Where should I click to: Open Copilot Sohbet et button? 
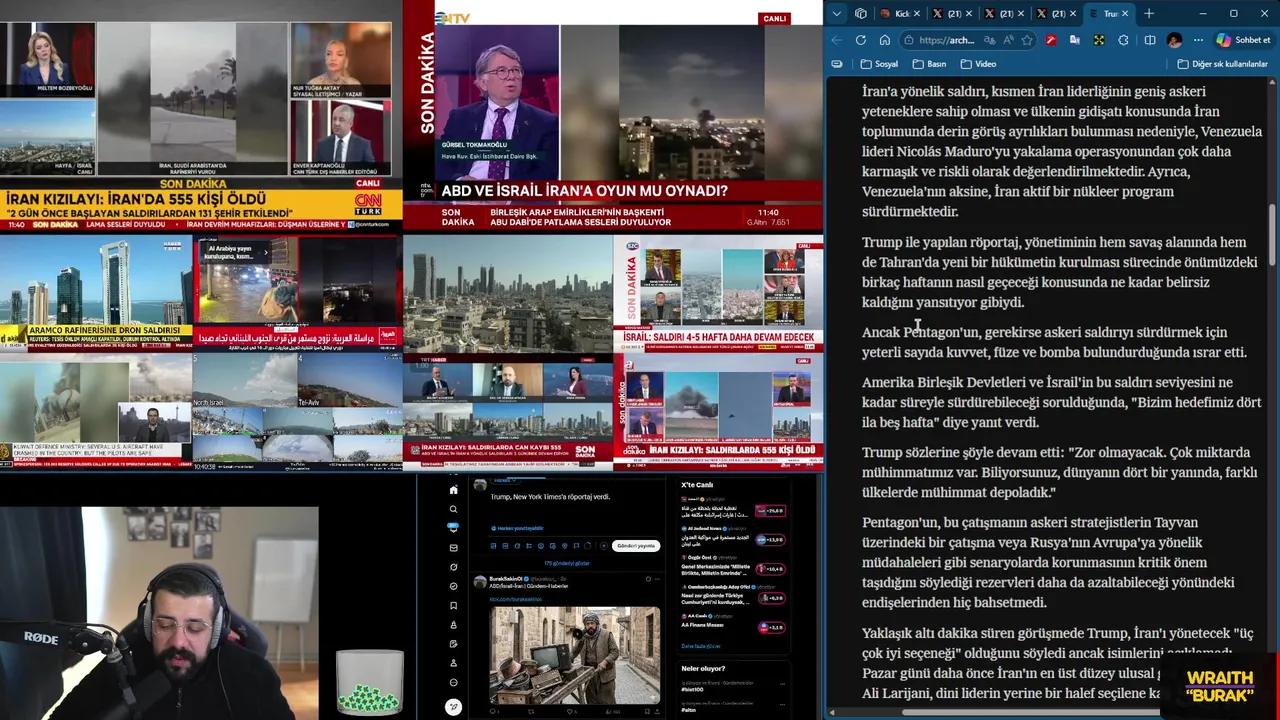[1243, 40]
